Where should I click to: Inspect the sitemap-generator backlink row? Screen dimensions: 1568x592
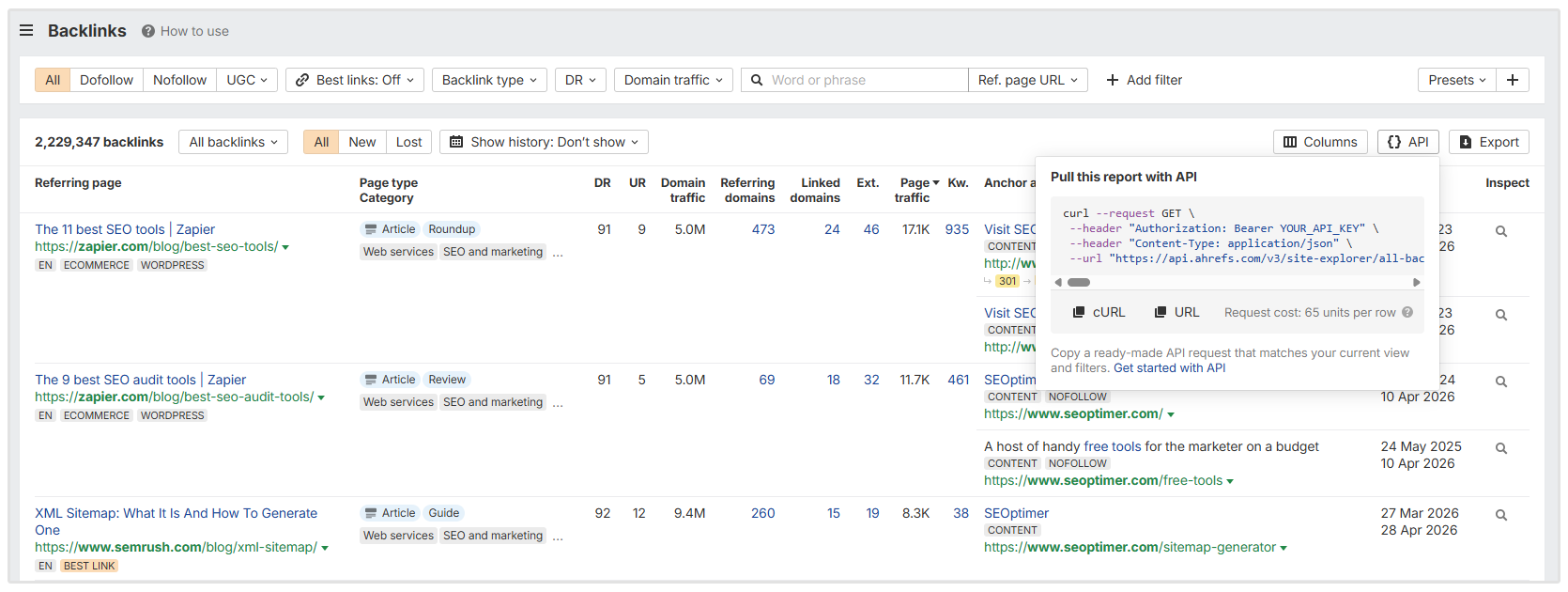click(1501, 515)
